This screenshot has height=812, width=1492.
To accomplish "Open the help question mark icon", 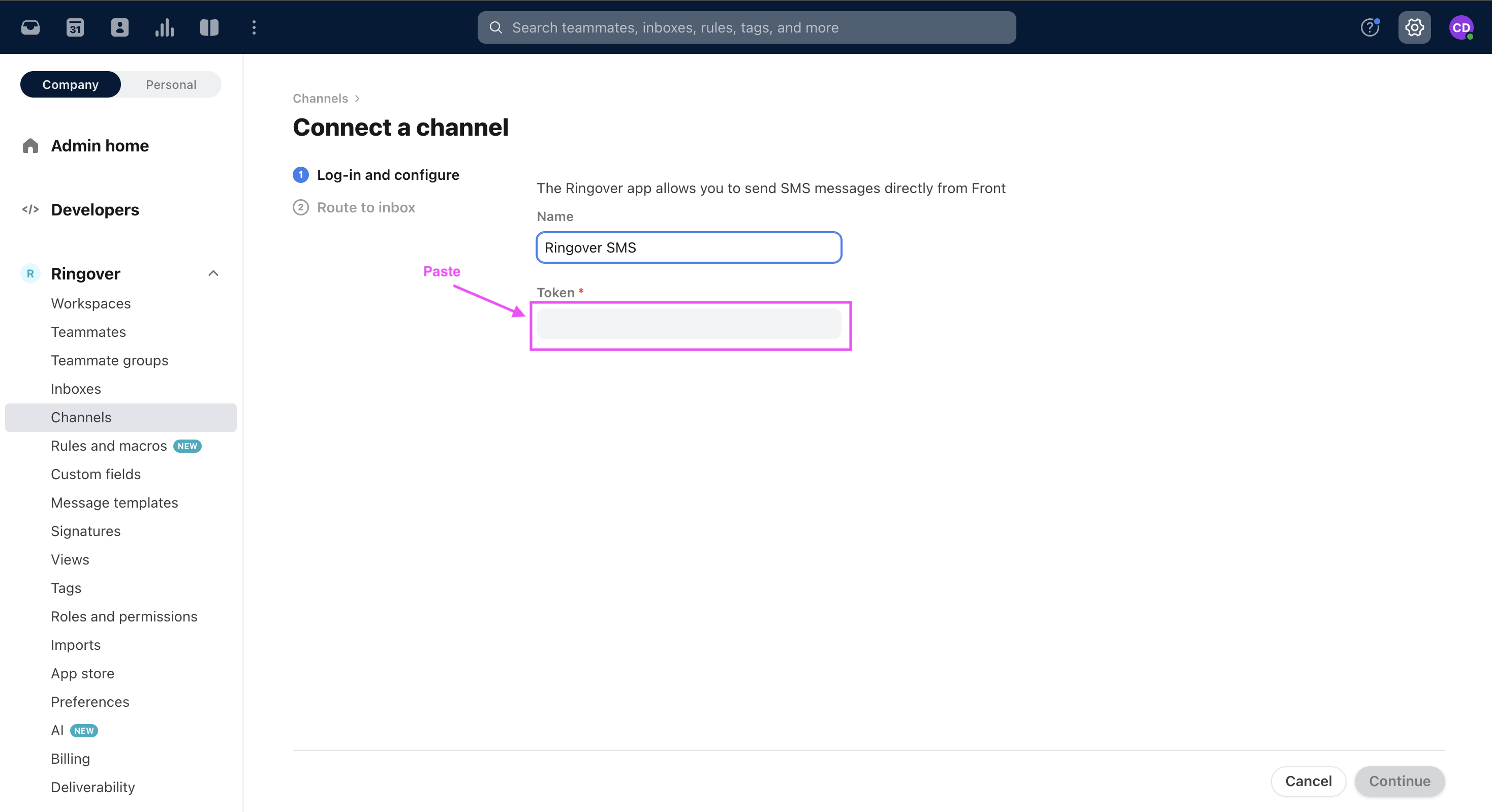I will [x=1370, y=27].
